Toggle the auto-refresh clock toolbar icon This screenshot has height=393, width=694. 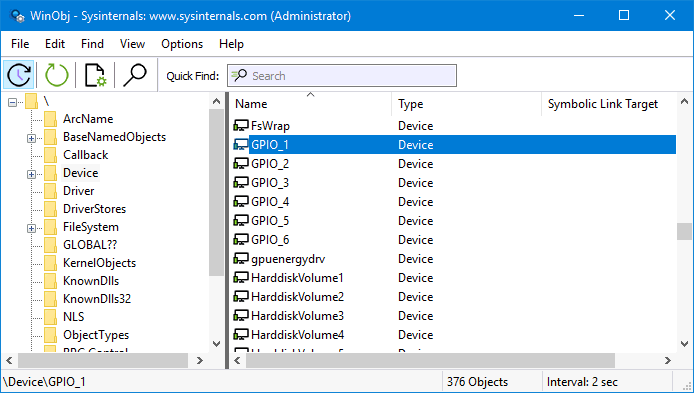(19, 75)
